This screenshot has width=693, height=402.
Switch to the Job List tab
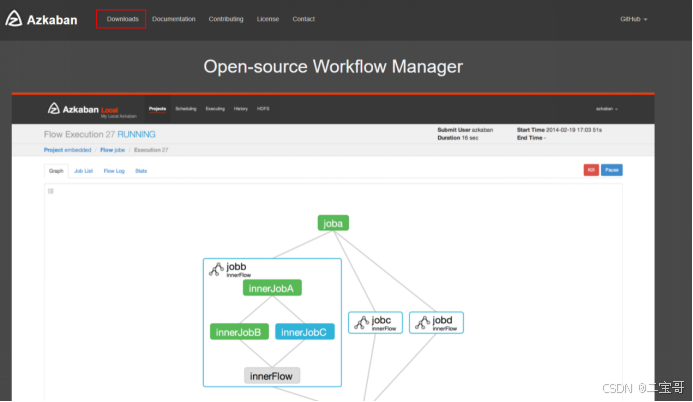84,171
